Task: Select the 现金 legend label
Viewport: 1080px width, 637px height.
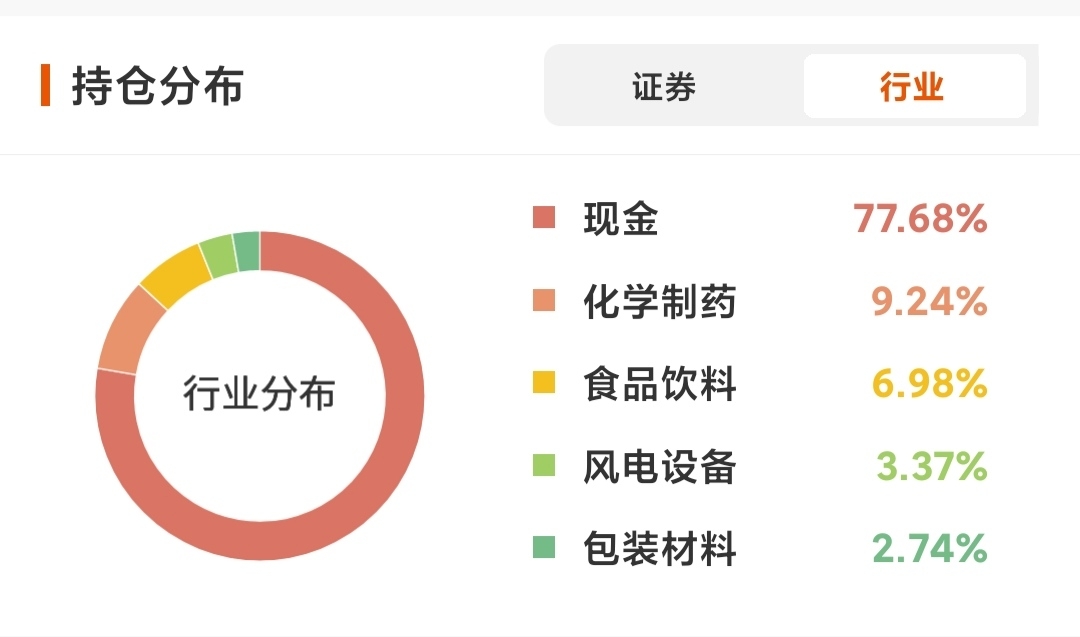Action: tap(621, 219)
